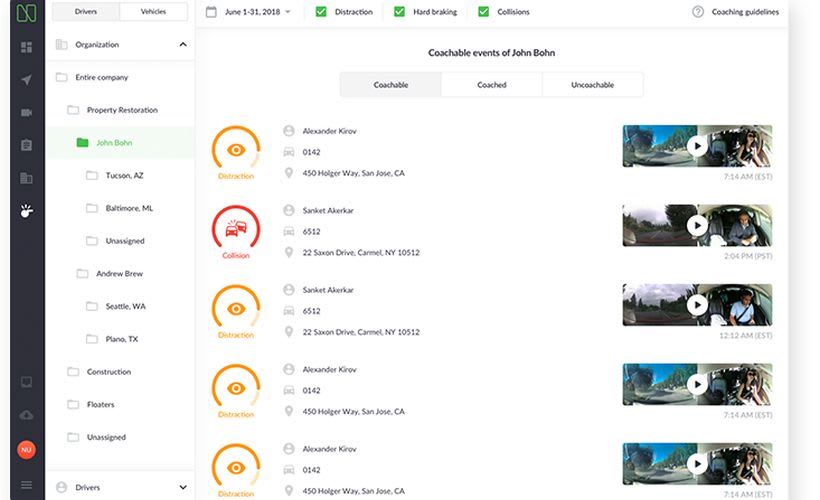Play the first 7:14 AM (EST) video

click(x=697, y=146)
